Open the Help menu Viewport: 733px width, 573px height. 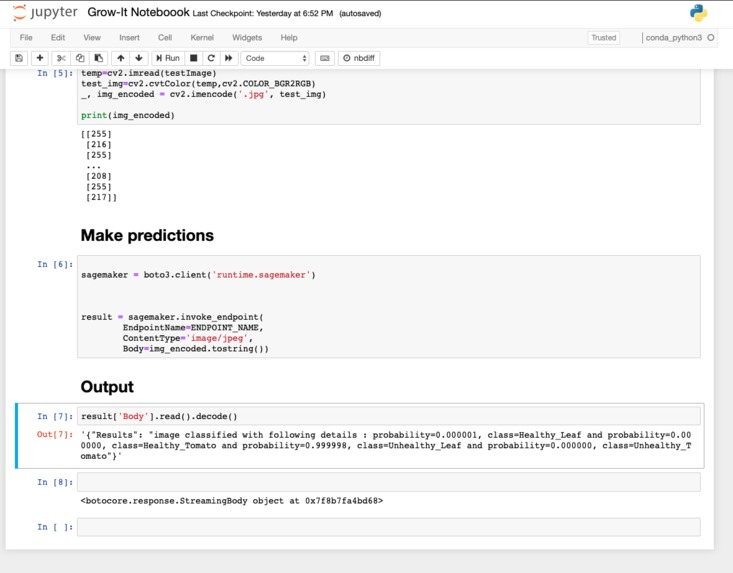(289, 37)
